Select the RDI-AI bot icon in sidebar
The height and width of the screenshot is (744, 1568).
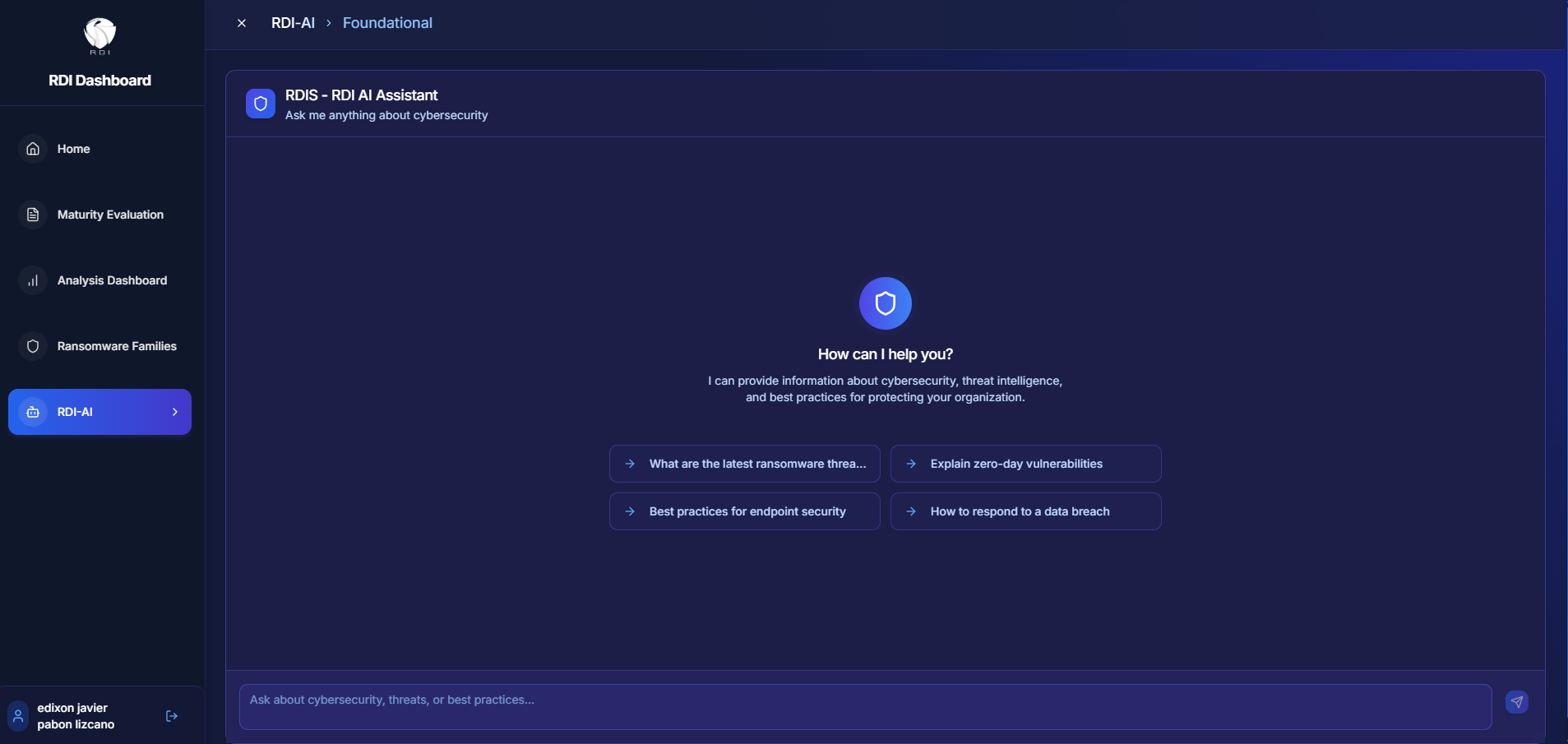click(x=32, y=412)
